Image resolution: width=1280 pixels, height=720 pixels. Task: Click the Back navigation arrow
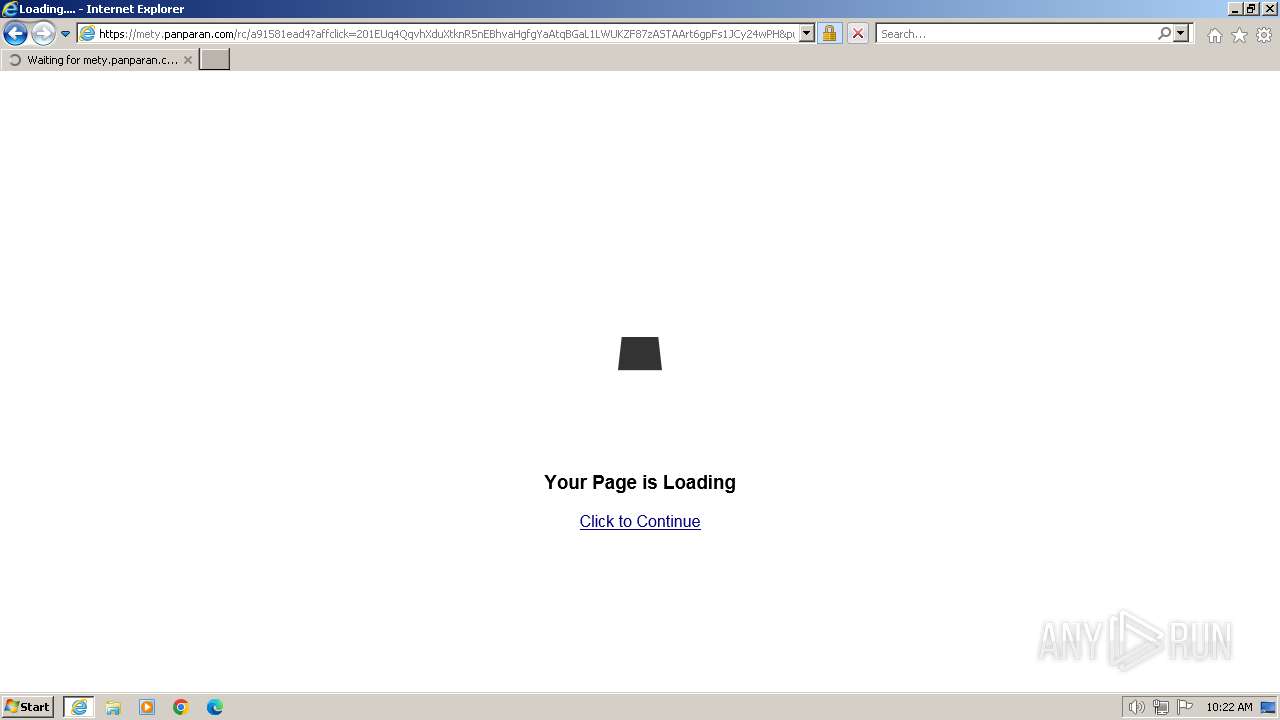coord(15,34)
